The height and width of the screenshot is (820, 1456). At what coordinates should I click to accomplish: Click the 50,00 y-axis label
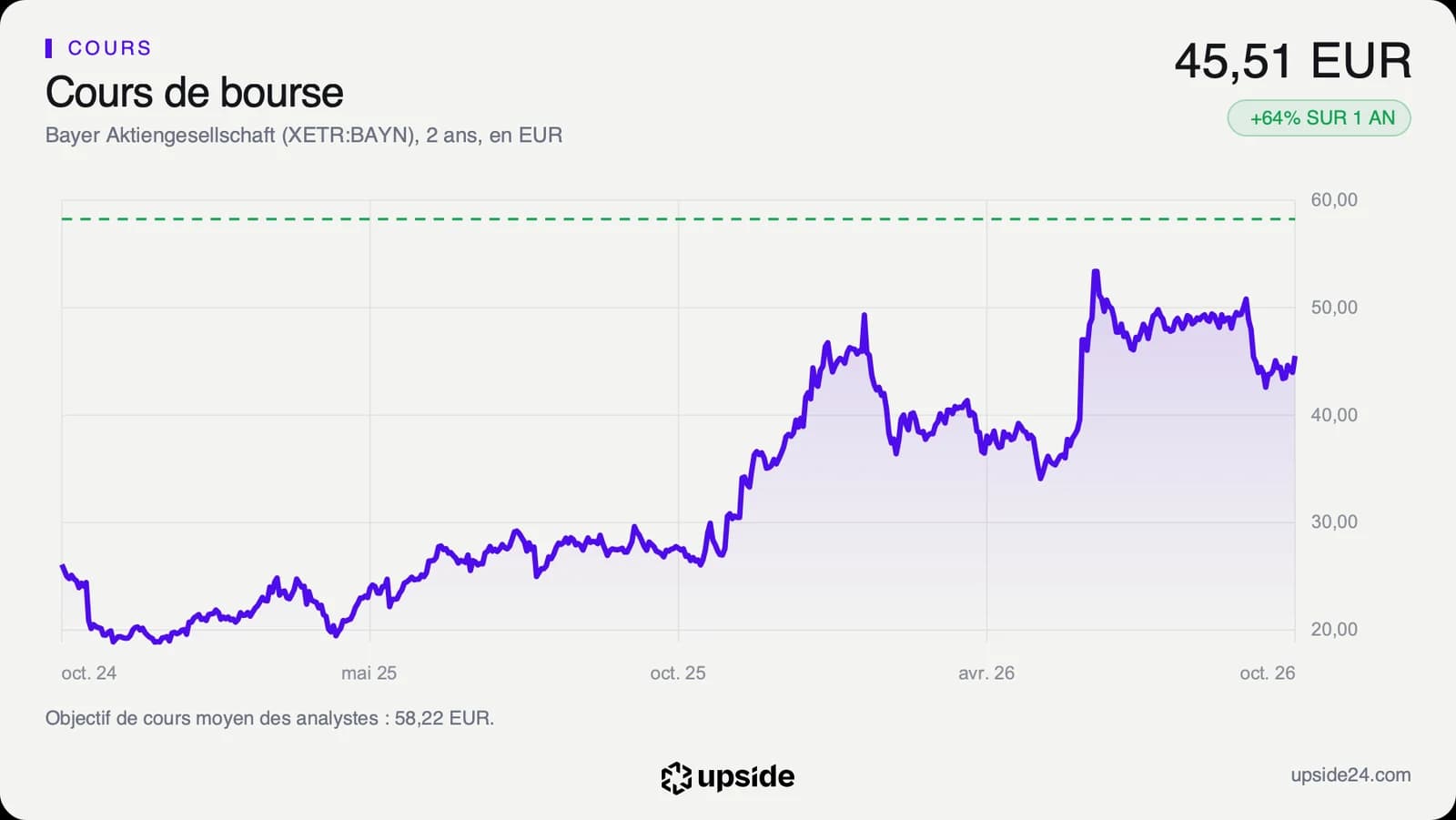pos(1334,308)
